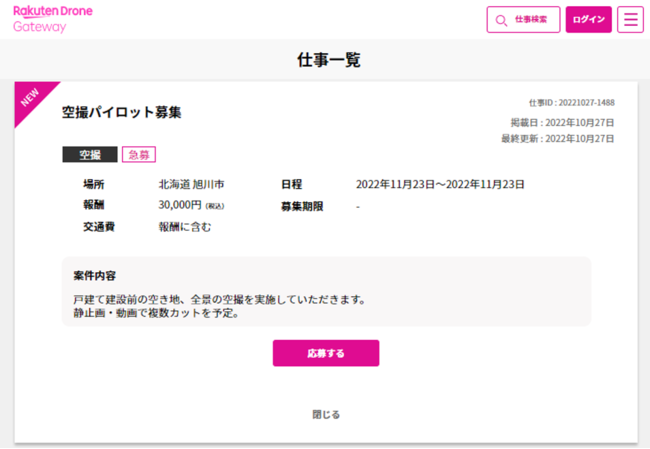
Task: Open the hamburger menu
Action: 630,20
